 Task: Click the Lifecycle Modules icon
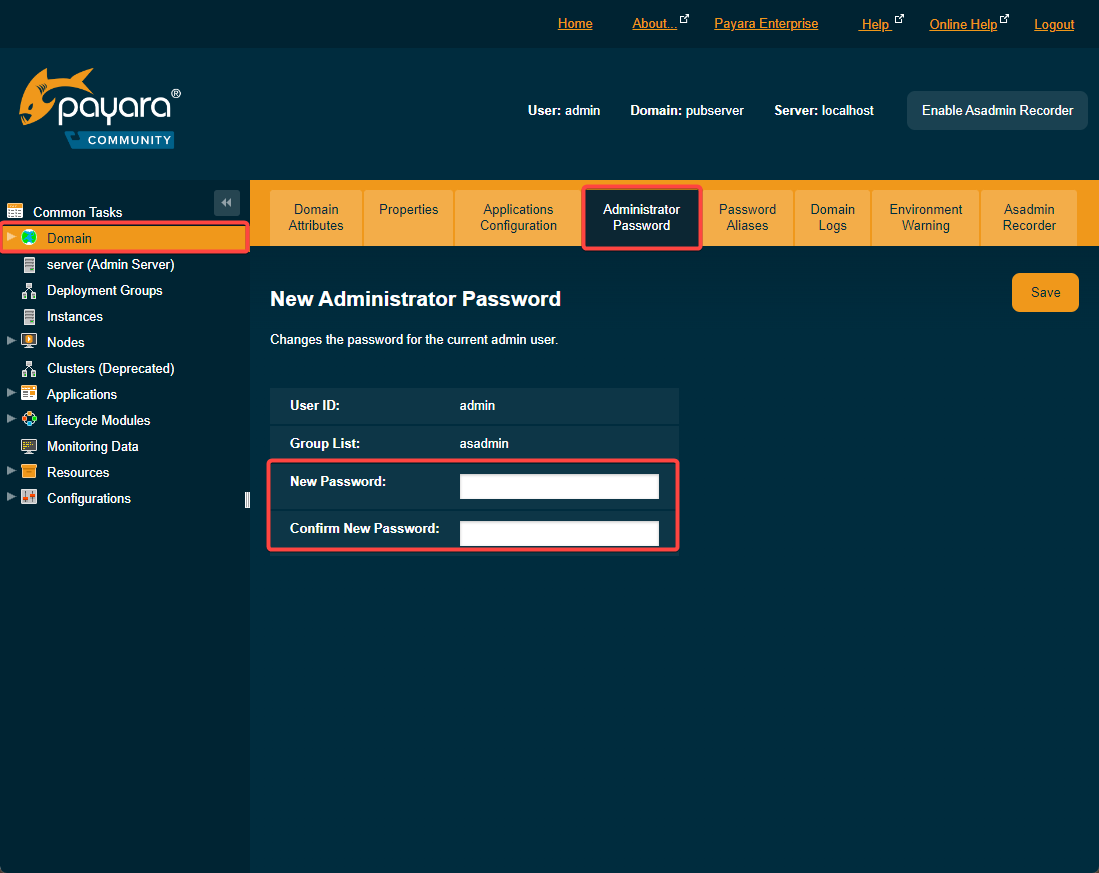[29, 420]
